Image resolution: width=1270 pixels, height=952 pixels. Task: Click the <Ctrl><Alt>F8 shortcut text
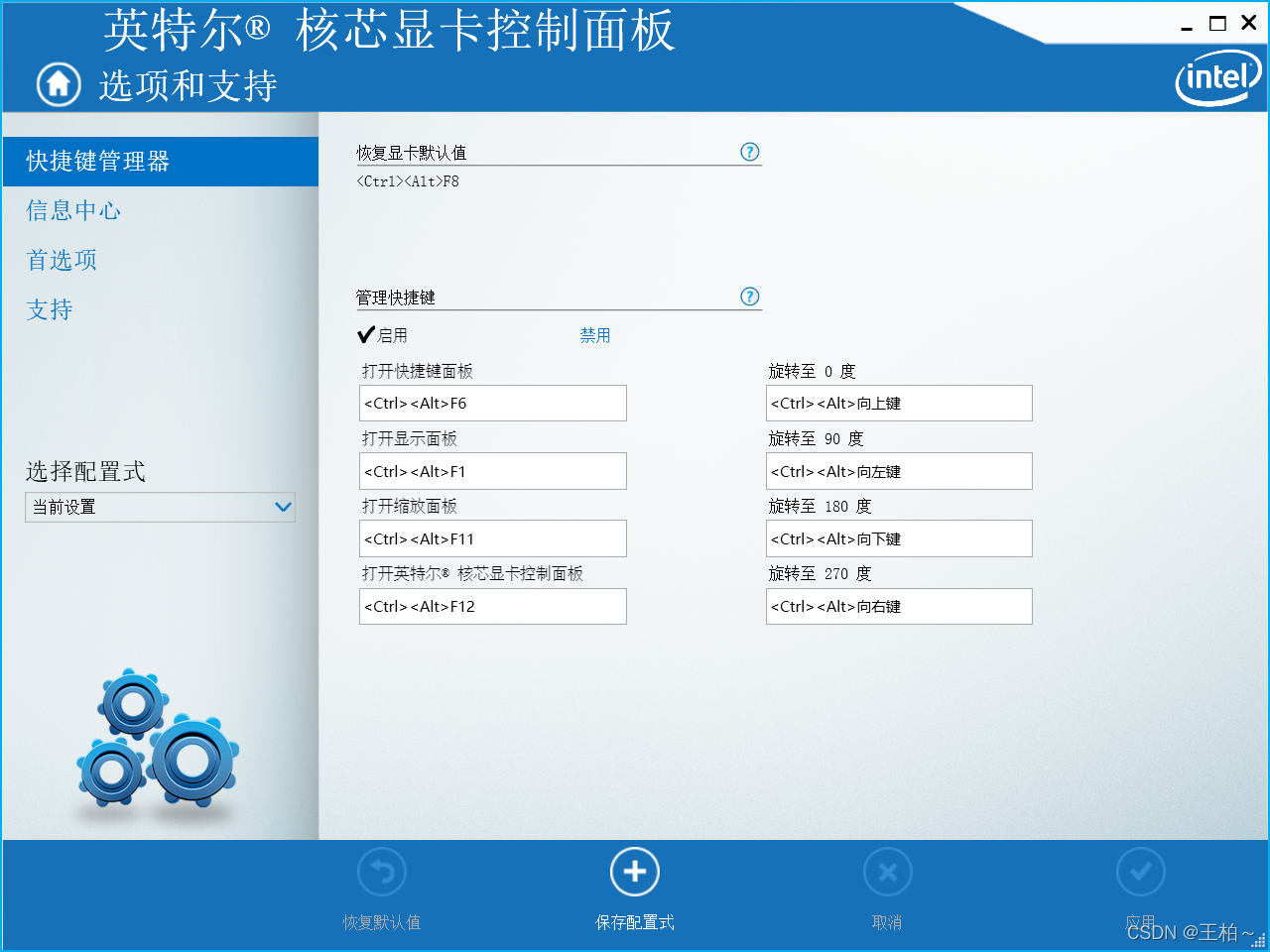(408, 181)
